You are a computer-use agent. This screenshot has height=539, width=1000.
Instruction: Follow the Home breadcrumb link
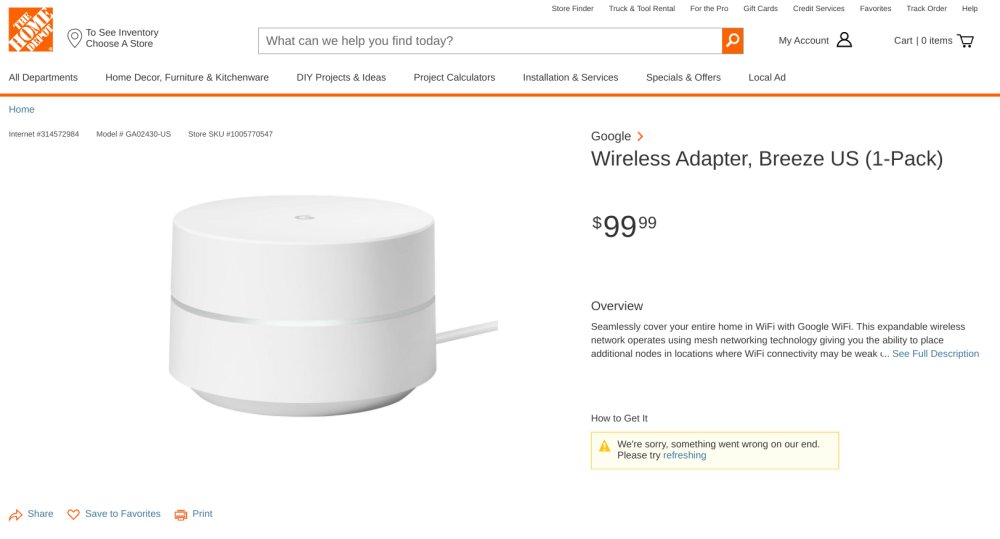click(22, 110)
